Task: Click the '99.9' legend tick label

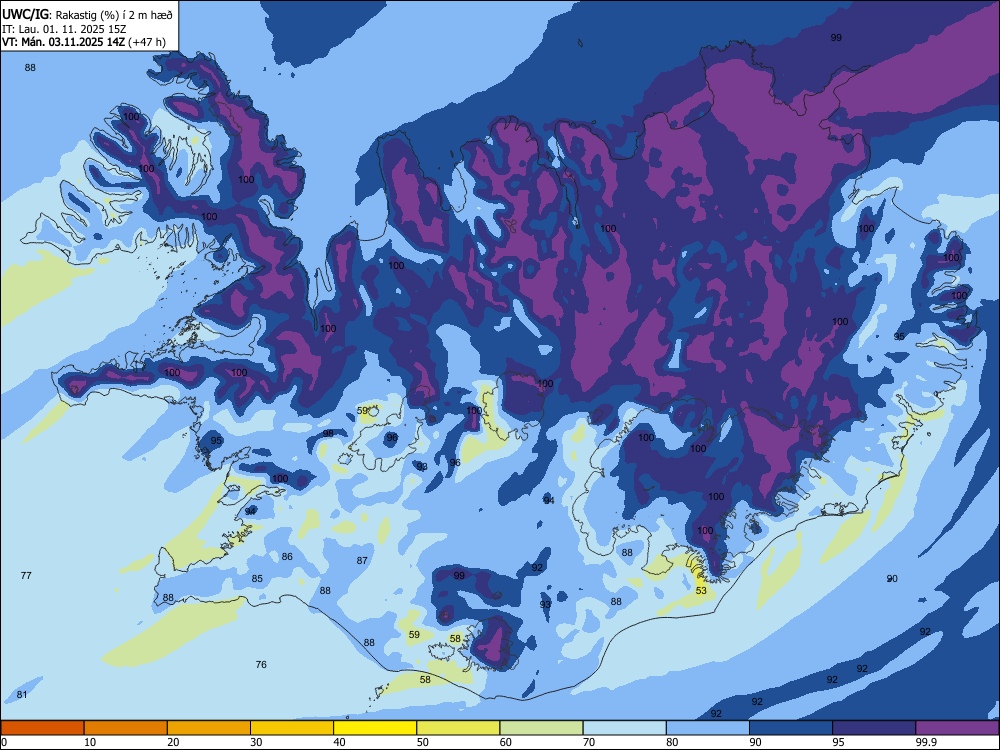Action: pyautogui.click(x=925, y=742)
